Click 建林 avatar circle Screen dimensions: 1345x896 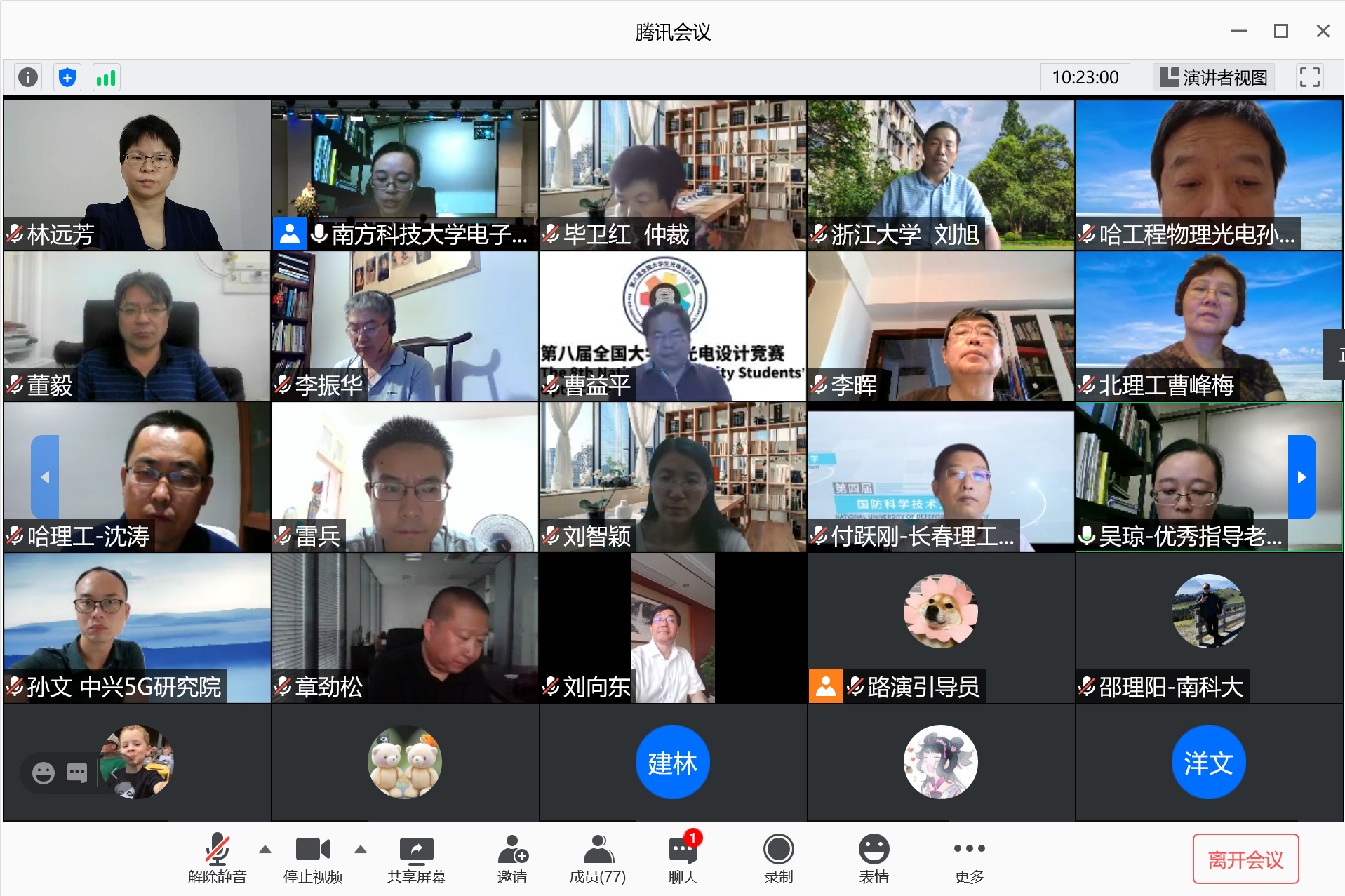[673, 762]
